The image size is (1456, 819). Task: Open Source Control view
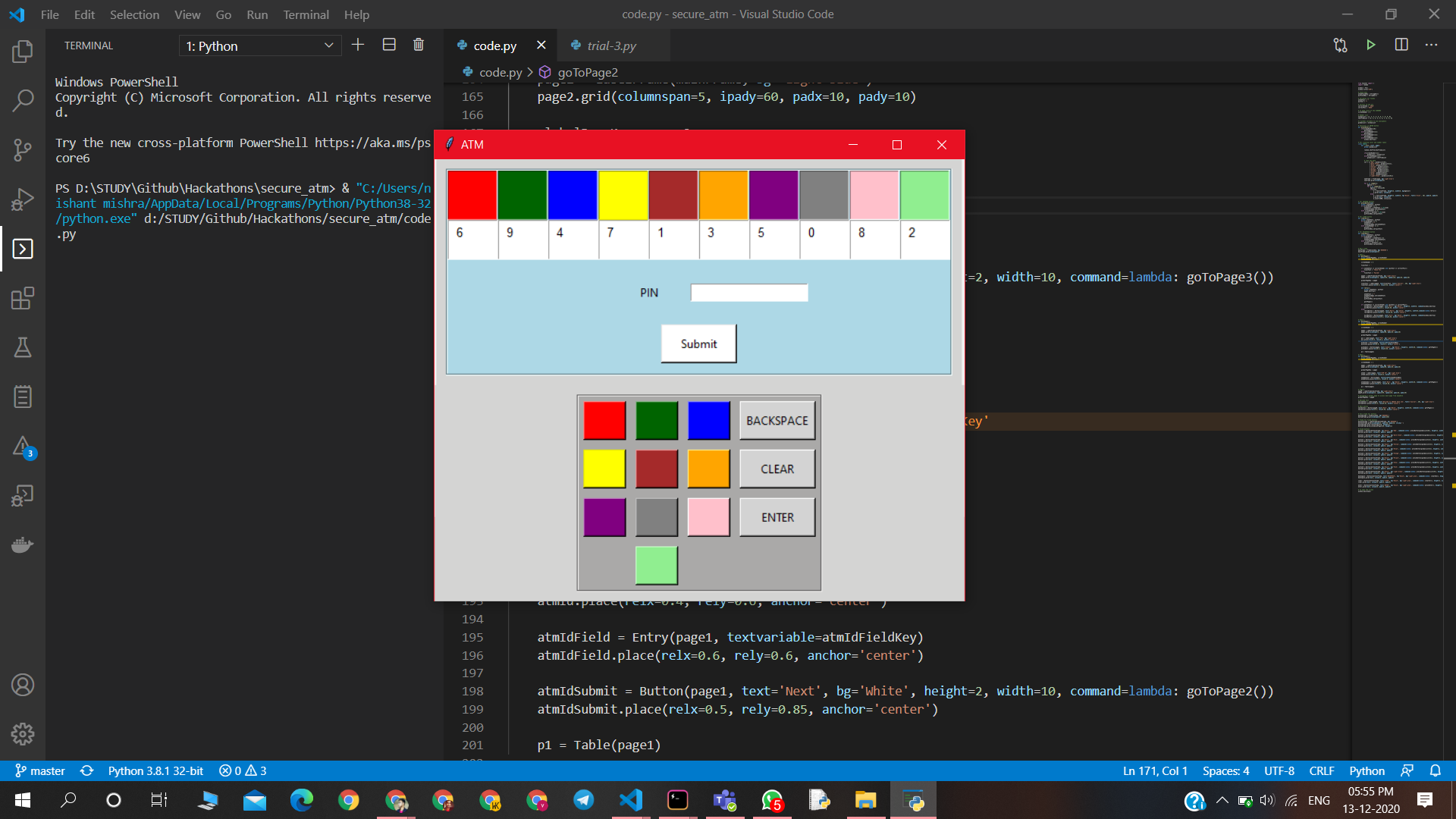click(23, 149)
